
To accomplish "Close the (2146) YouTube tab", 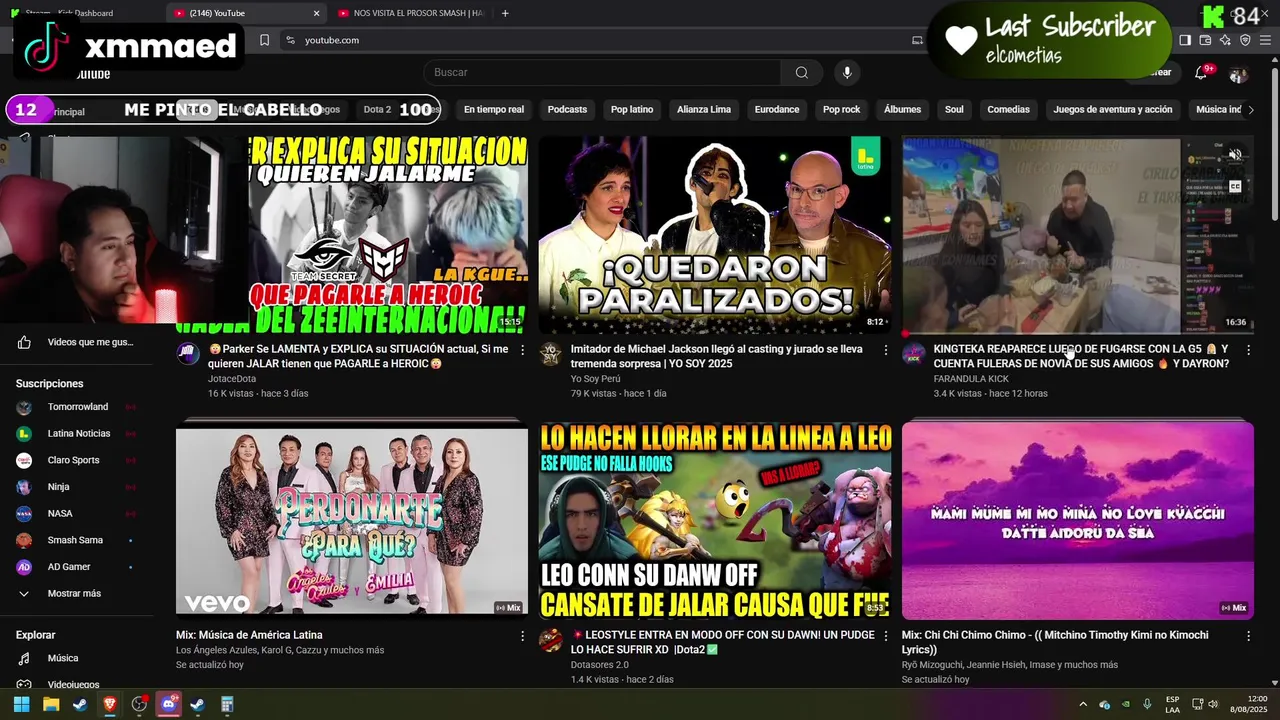I will tap(317, 13).
